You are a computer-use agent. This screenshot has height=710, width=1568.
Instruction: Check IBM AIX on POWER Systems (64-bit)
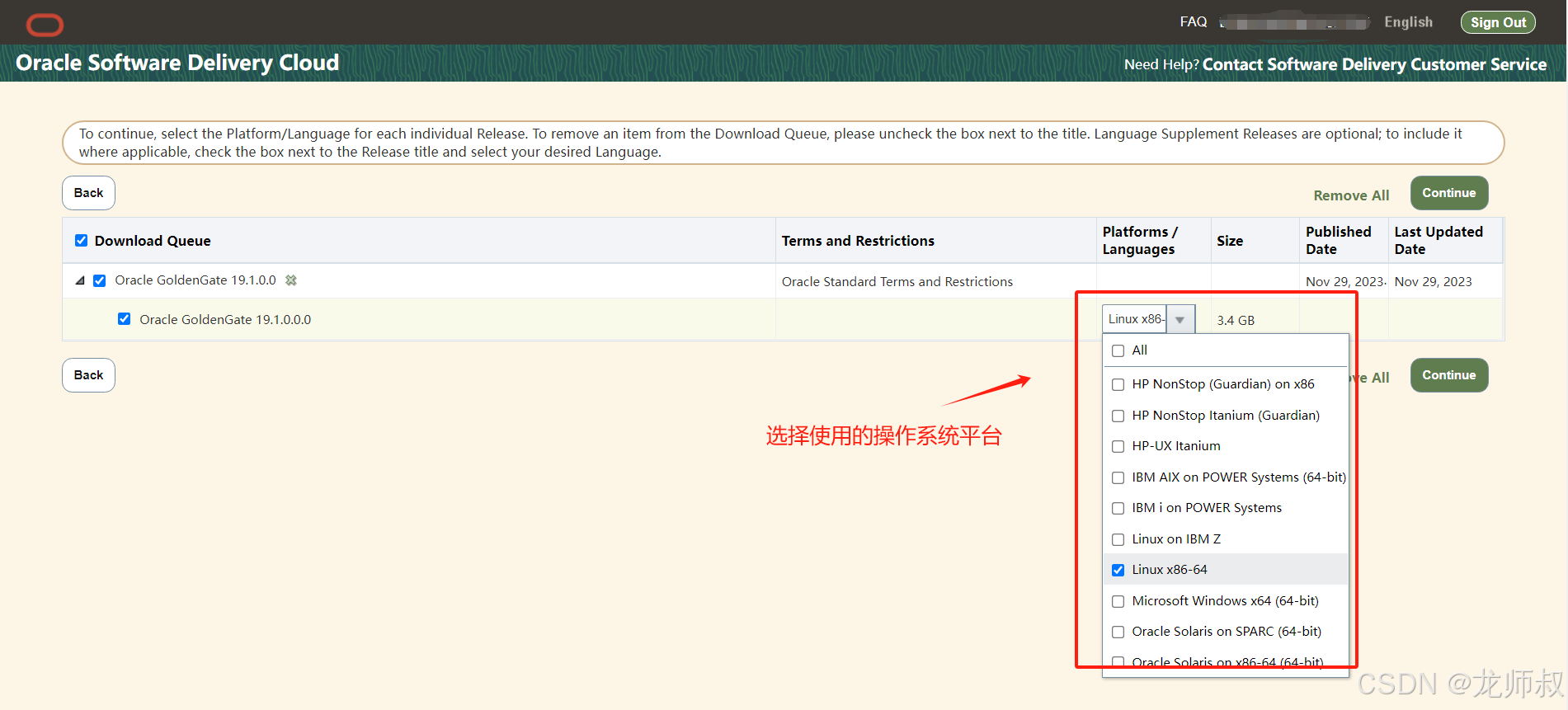coord(1118,477)
